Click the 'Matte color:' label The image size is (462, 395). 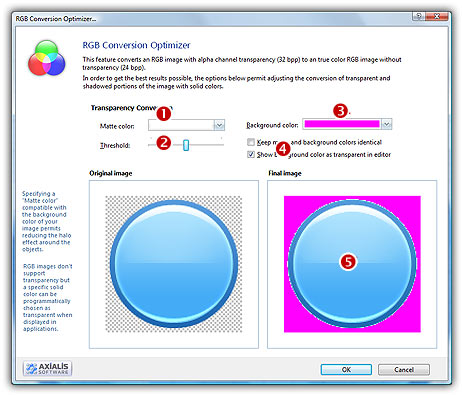pyautogui.click(x=117, y=126)
